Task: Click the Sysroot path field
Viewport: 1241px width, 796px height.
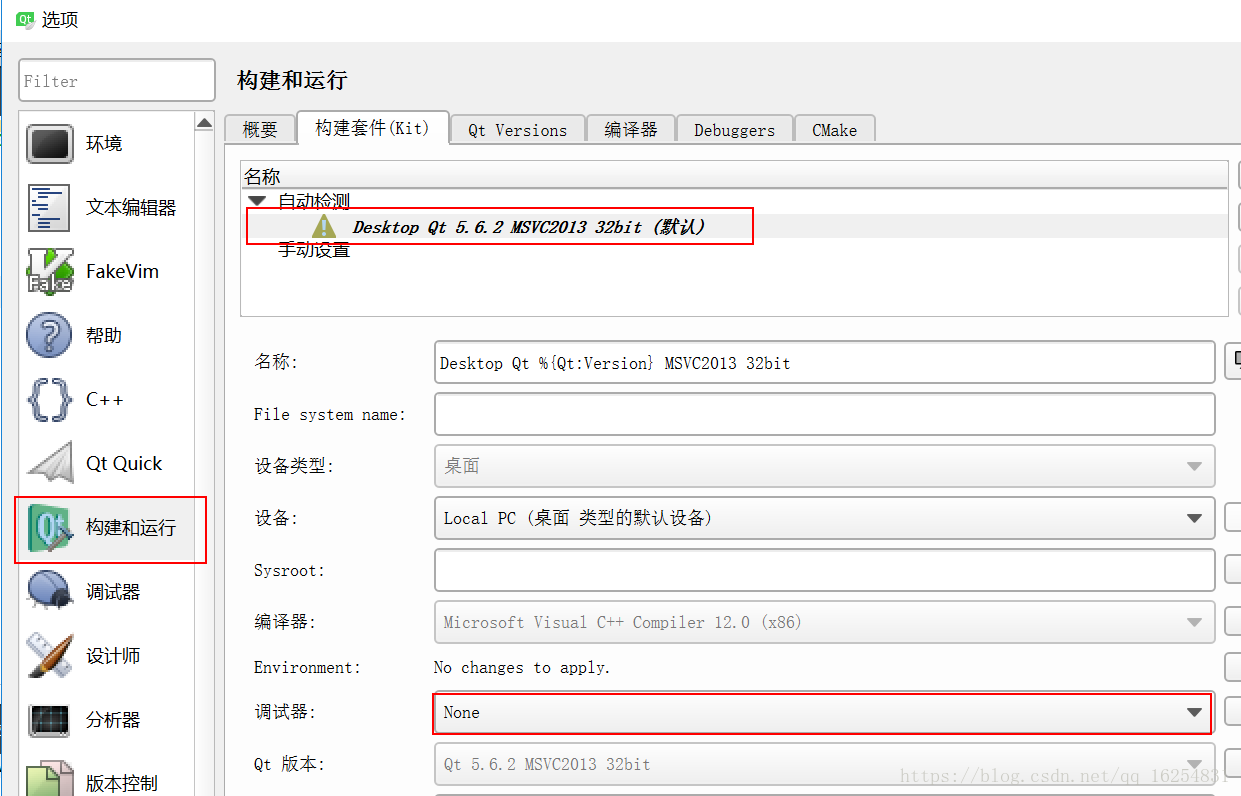Action: coord(824,570)
